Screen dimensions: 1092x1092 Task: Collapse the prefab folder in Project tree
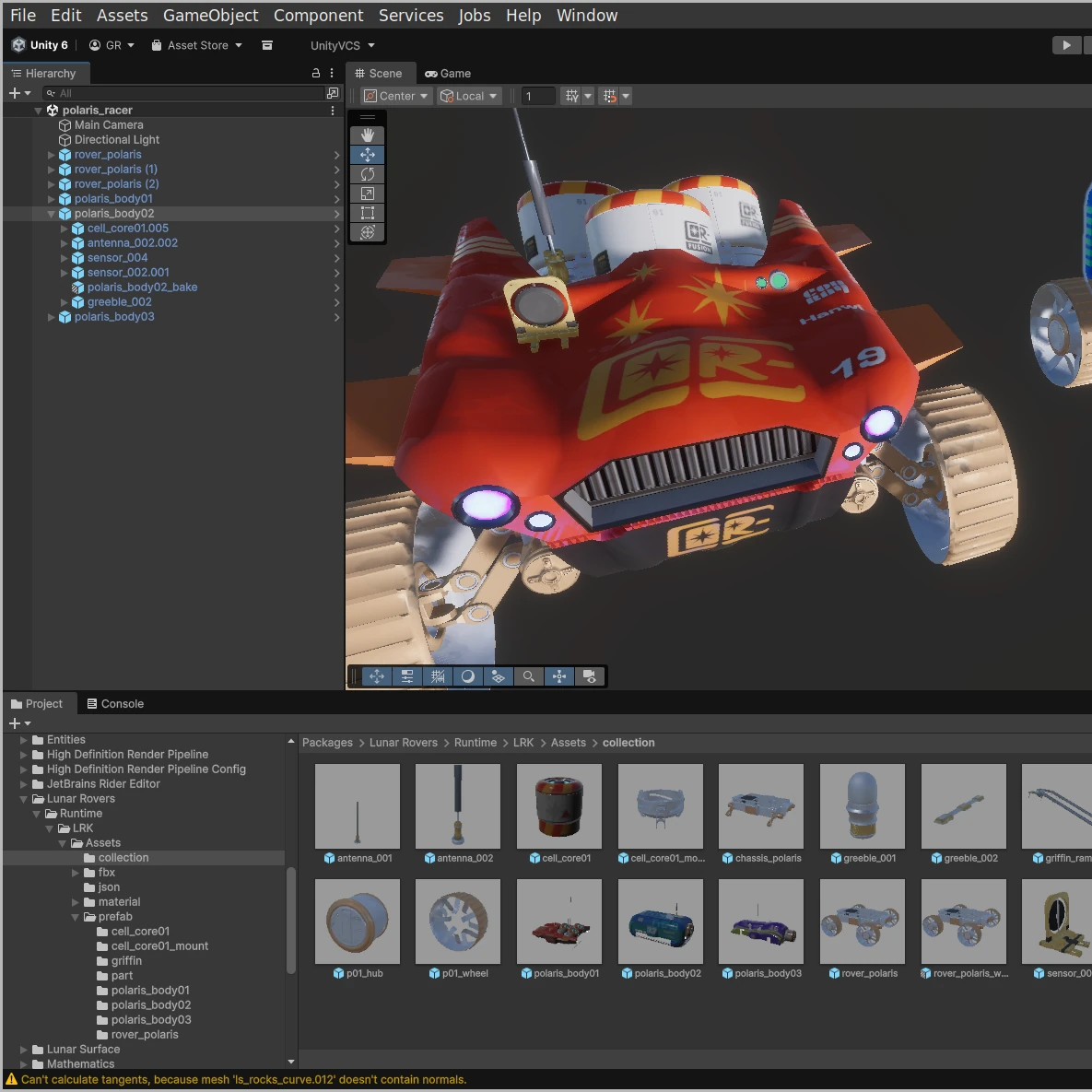coord(76,917)
